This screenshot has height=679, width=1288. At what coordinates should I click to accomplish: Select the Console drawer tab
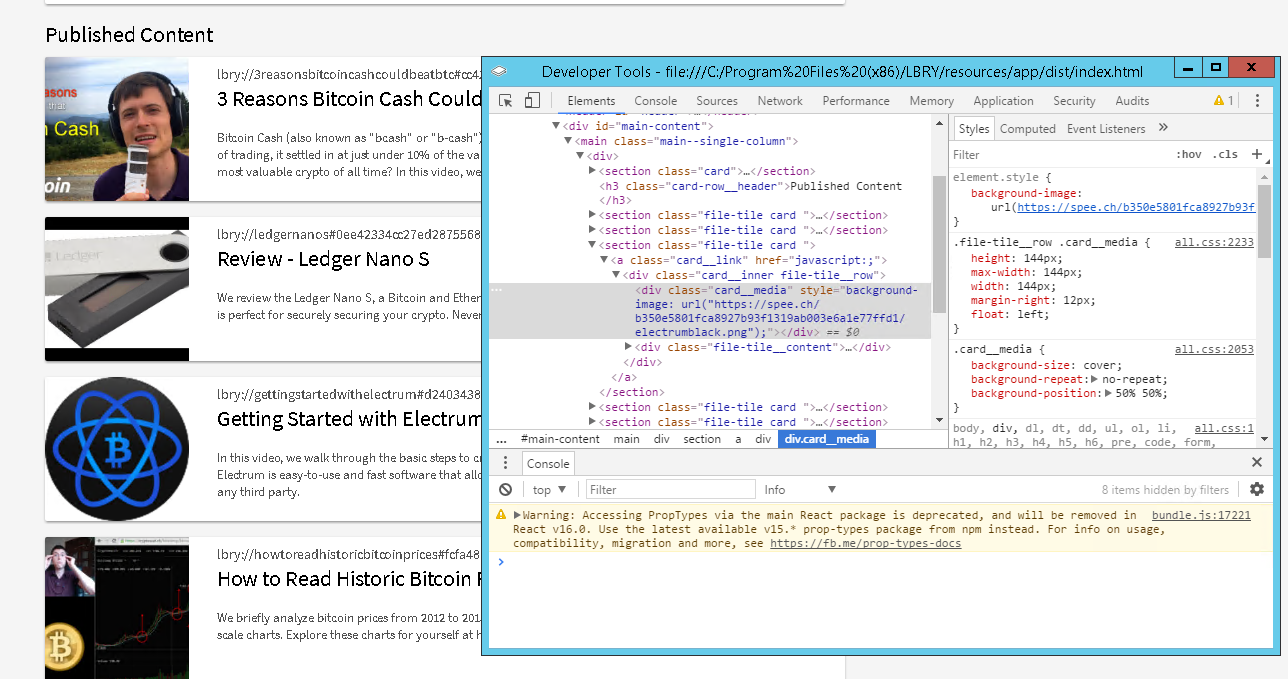pos(548,464)
